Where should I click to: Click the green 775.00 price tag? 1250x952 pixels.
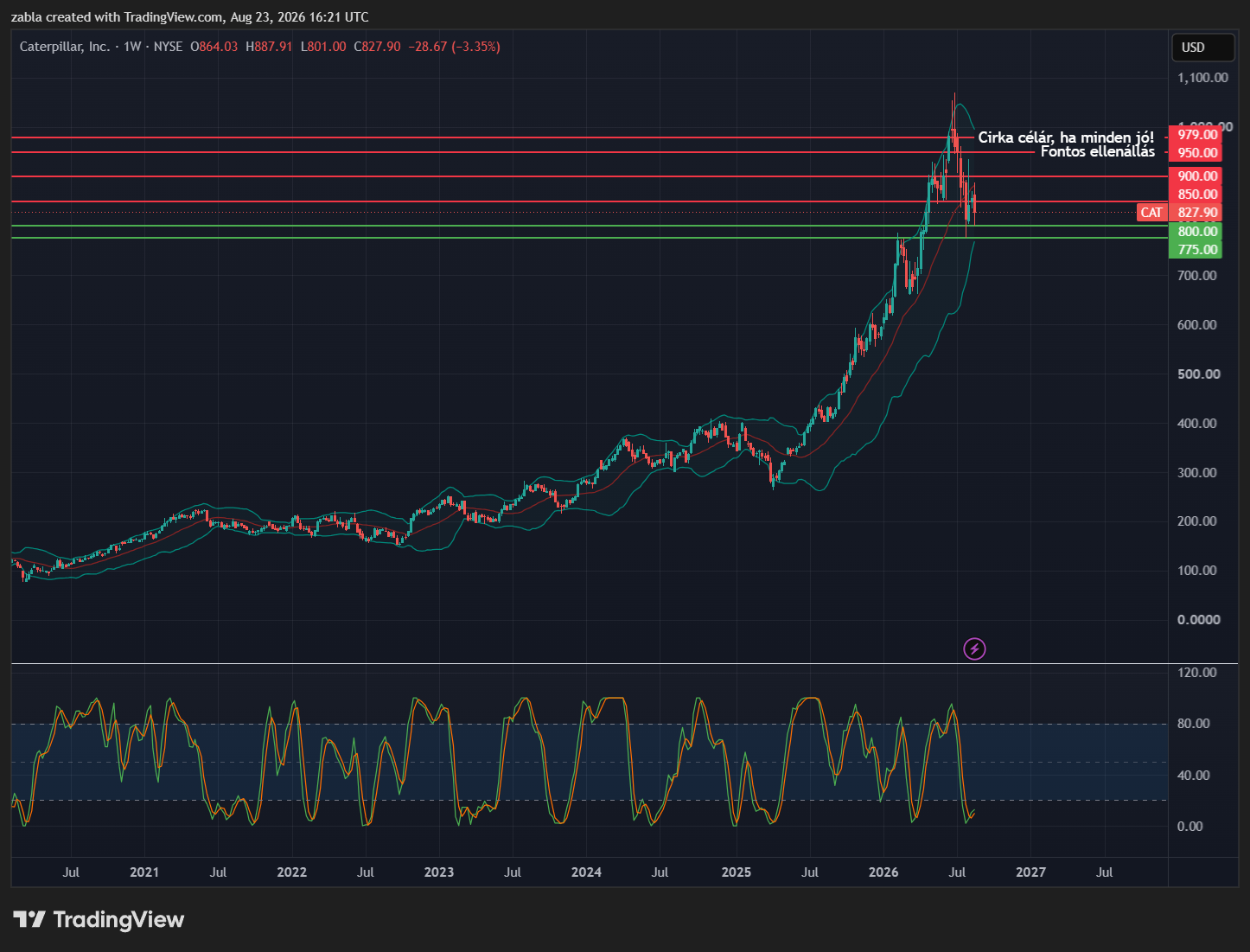click(1196, 250)
